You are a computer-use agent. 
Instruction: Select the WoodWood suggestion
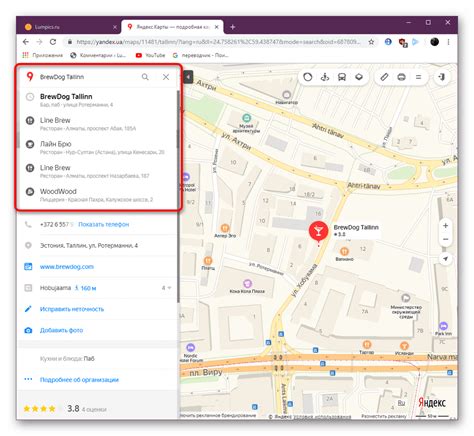point(98,195)
